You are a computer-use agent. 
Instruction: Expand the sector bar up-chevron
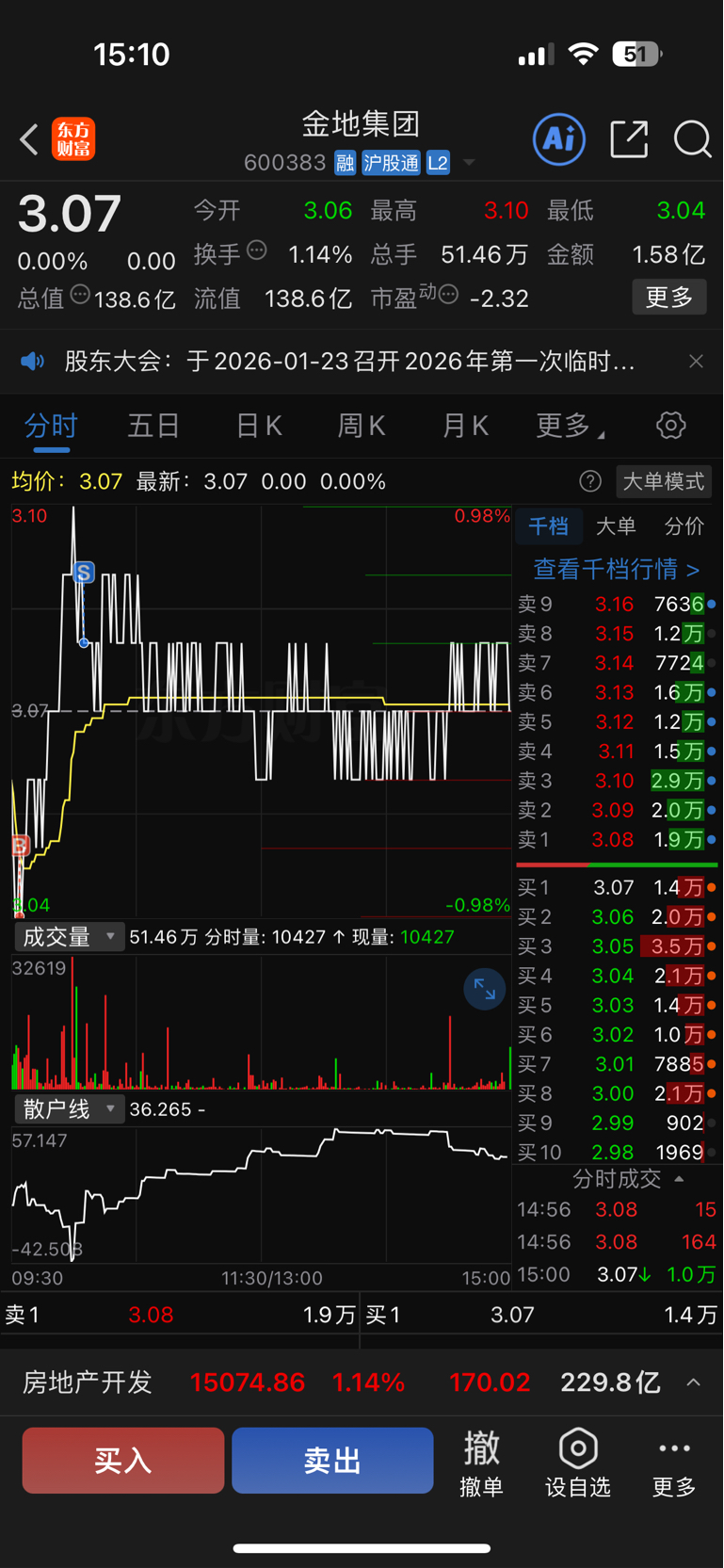693,1382
